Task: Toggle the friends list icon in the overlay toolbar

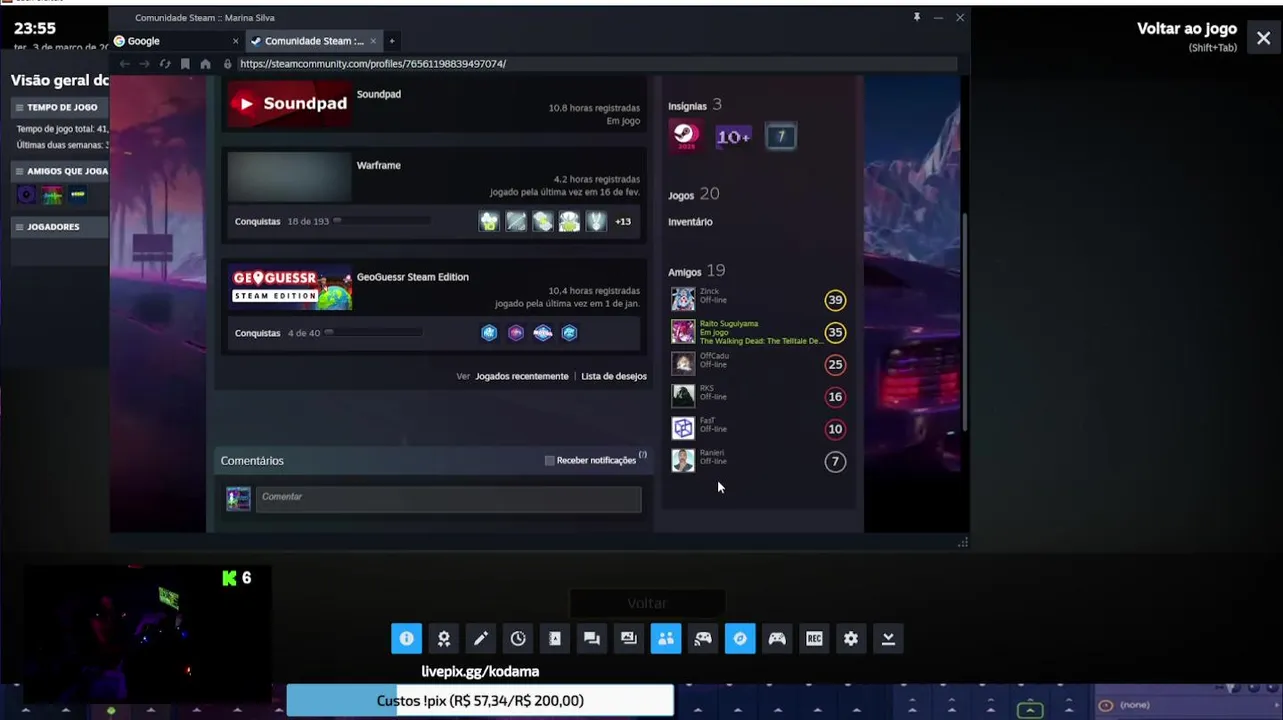Action: point(665,638)
